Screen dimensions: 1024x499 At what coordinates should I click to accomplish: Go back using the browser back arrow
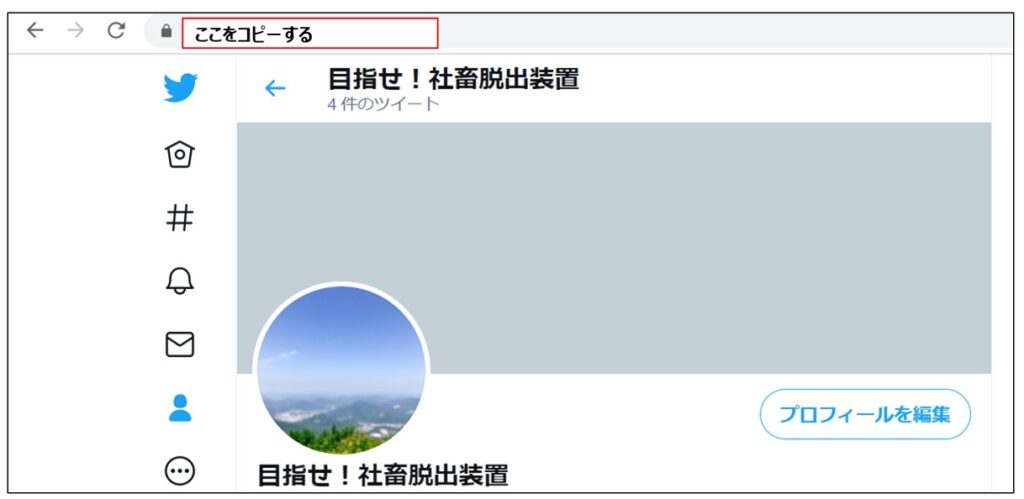pos(35,30)
